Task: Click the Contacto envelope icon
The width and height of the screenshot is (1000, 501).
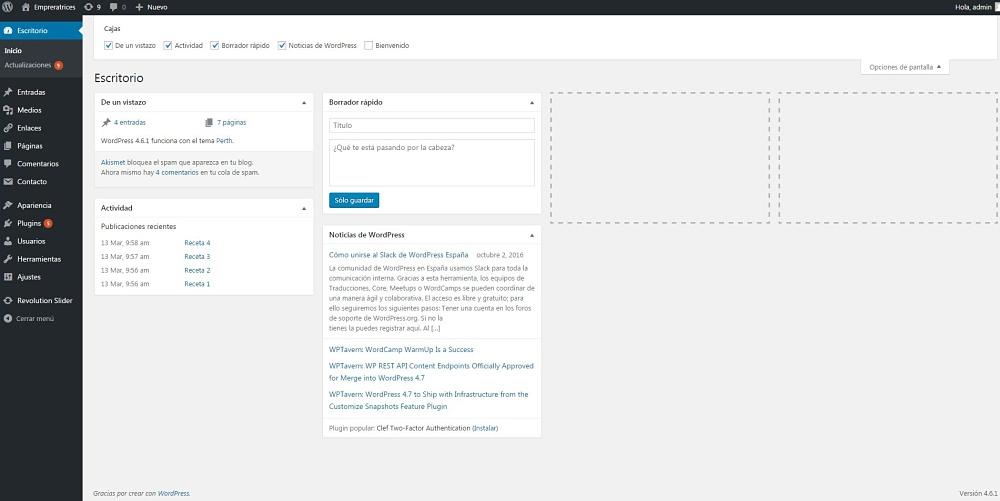Action: [8, 182]
